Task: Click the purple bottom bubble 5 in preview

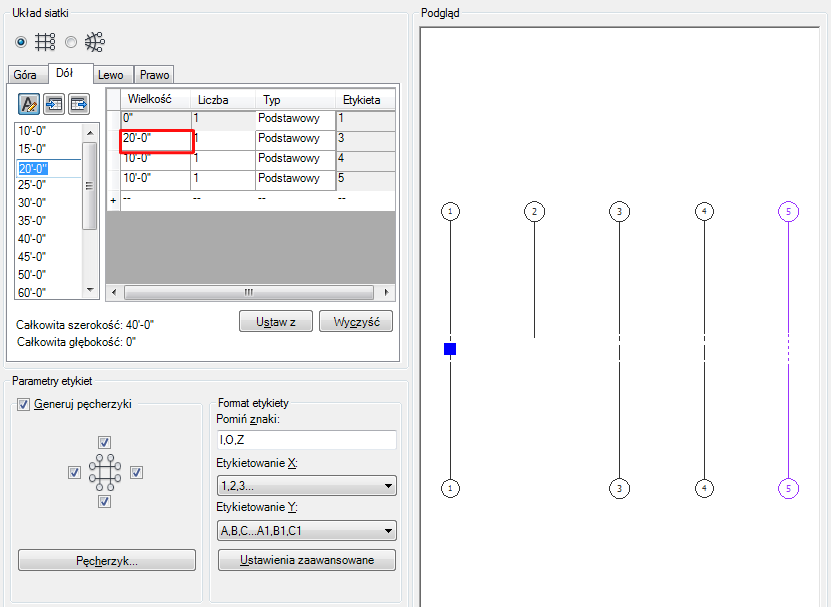Action: (x=788, y=488)
